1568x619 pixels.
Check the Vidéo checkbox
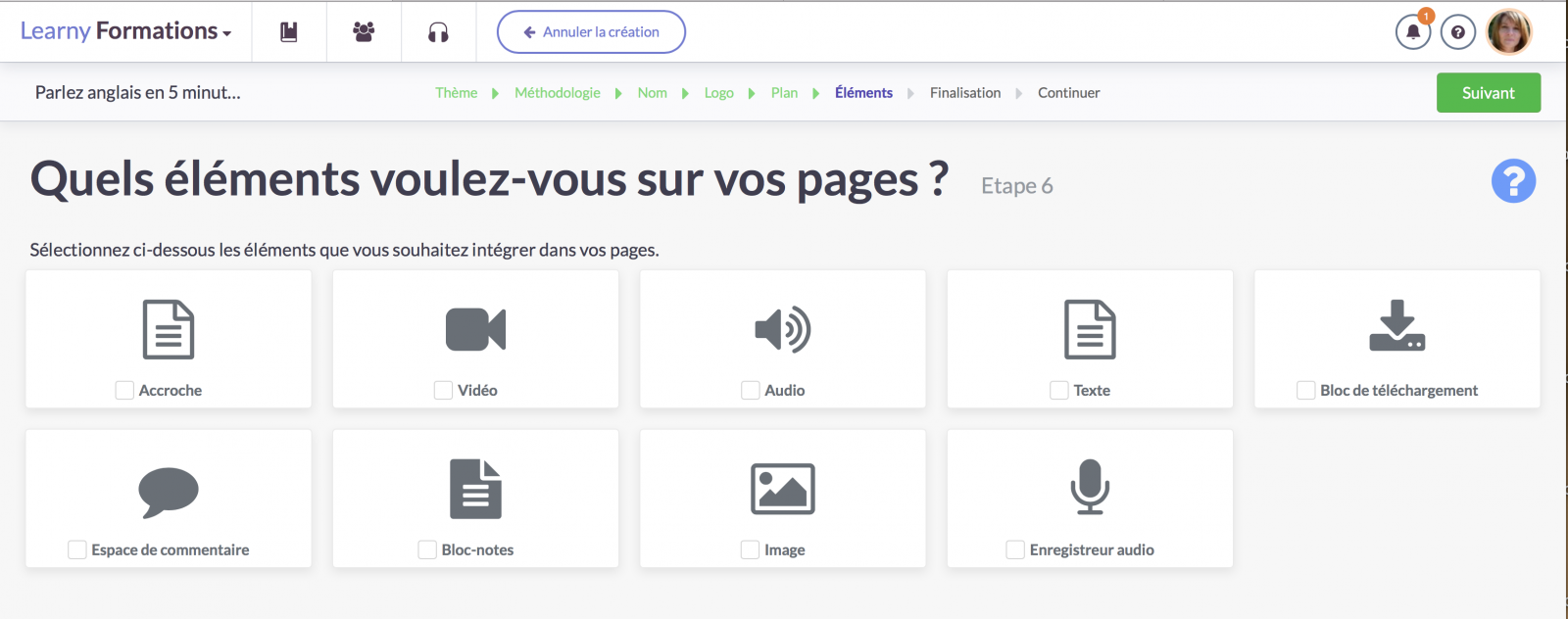coord(443,390)
